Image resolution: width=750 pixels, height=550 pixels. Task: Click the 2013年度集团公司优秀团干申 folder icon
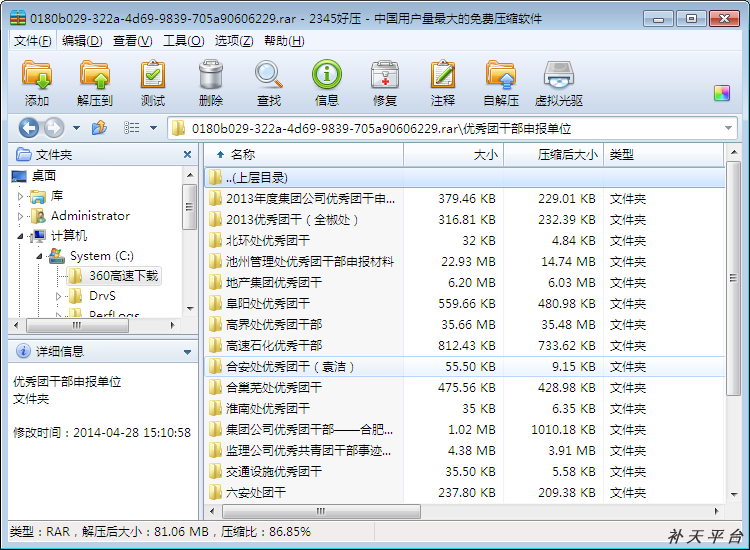tap(216, 198)
